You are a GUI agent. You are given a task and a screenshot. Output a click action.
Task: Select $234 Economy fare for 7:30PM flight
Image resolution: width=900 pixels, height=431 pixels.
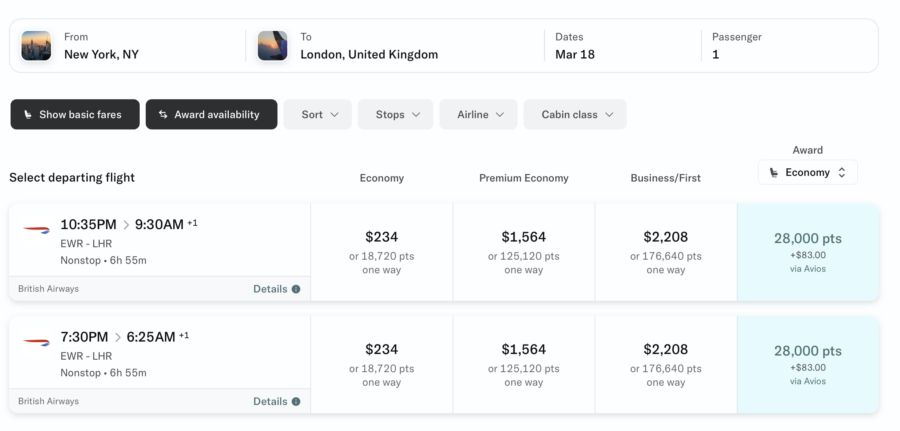382,364
